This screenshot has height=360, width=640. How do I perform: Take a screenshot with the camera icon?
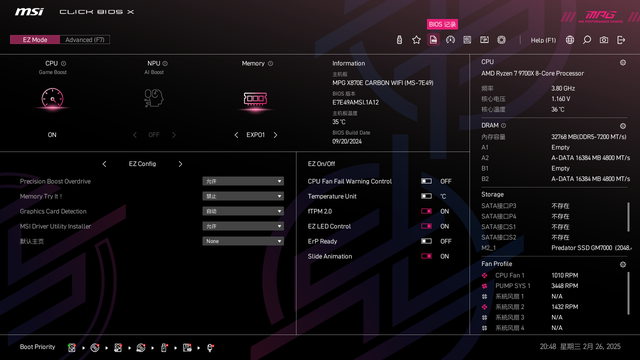pos(604,40)
